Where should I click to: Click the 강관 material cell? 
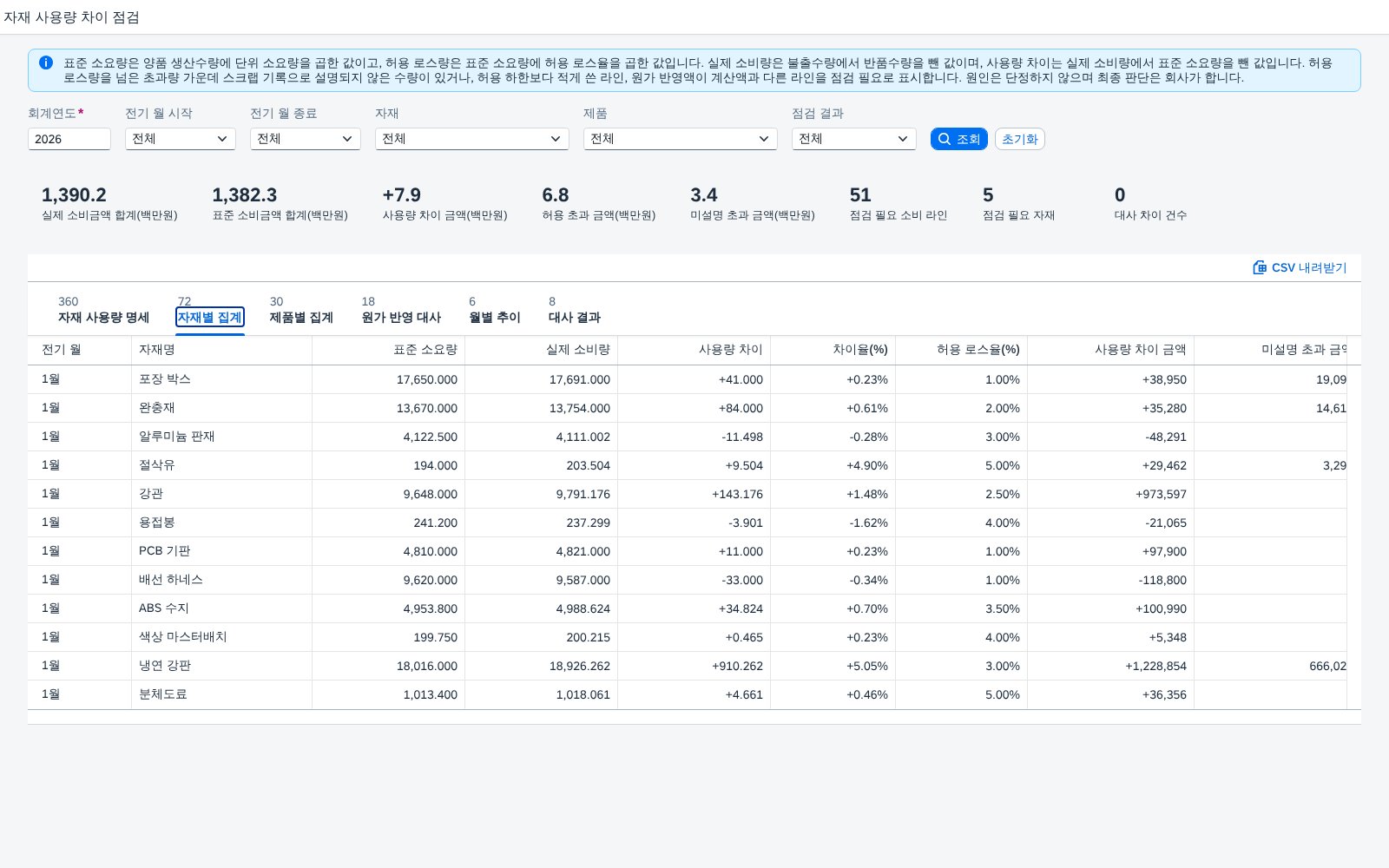[222, 494]
